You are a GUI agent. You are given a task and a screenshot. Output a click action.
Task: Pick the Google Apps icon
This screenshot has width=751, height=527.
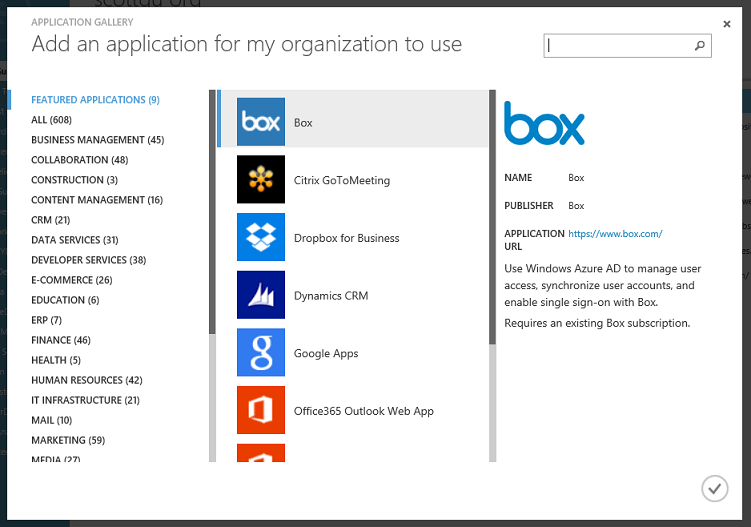coord(260,353)
